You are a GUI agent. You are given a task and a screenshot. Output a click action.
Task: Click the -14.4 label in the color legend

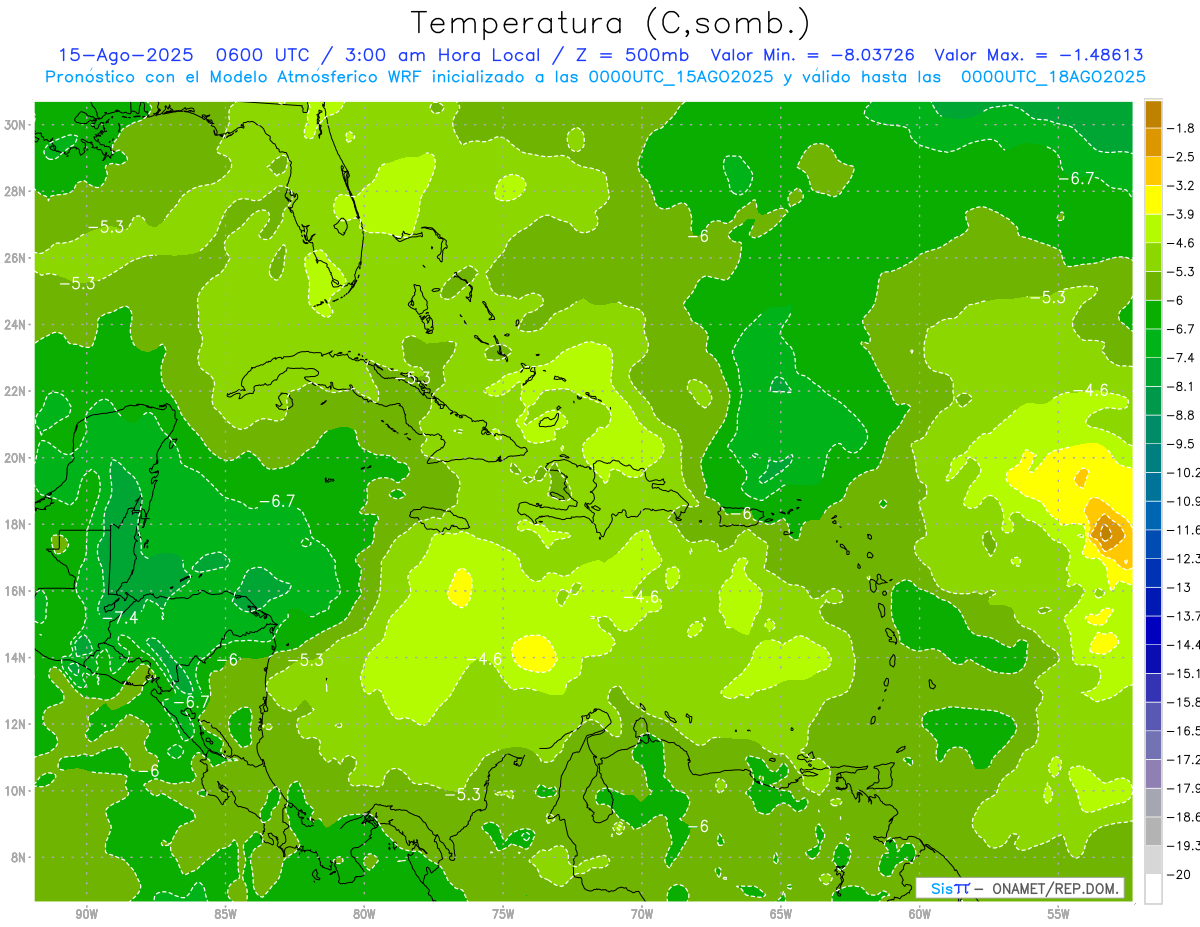point(1185,645)
